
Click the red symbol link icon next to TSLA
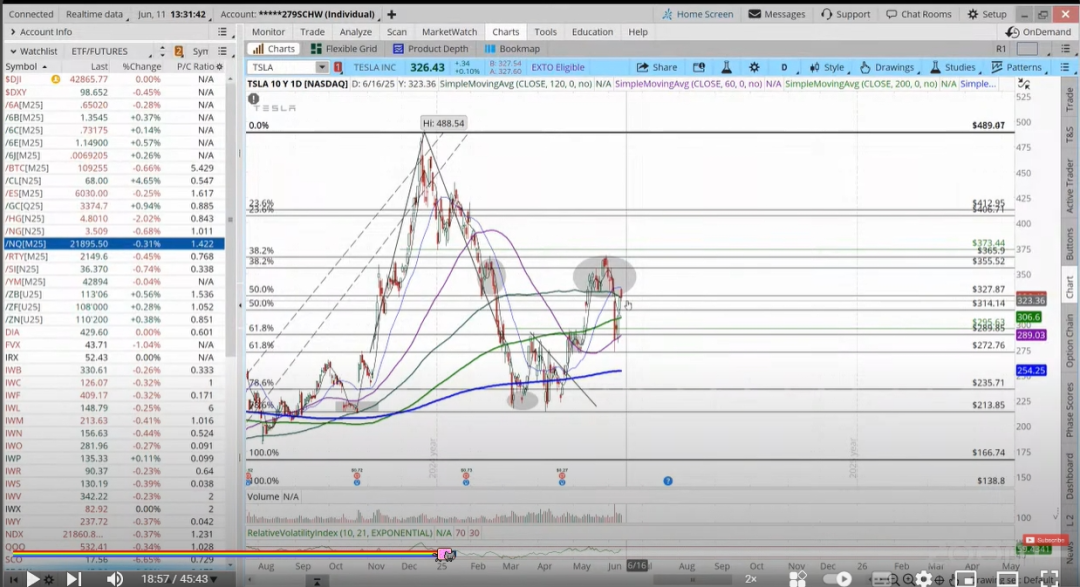pos(338,67)
